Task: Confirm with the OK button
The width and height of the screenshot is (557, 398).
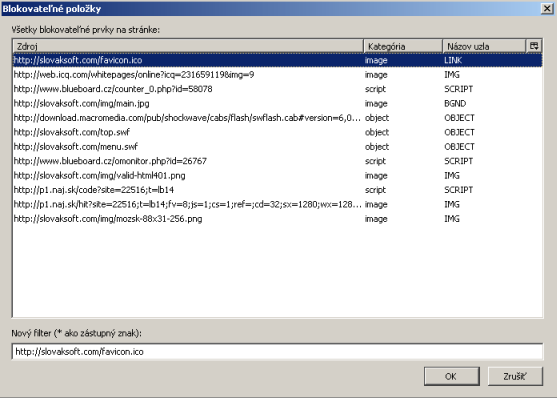Action: [x=451, y=376]
